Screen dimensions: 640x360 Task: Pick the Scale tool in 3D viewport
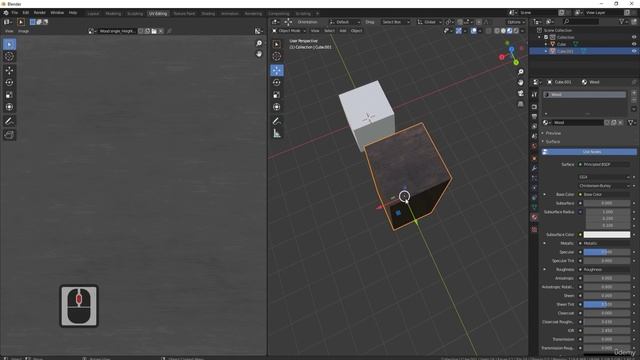[277, 95]
